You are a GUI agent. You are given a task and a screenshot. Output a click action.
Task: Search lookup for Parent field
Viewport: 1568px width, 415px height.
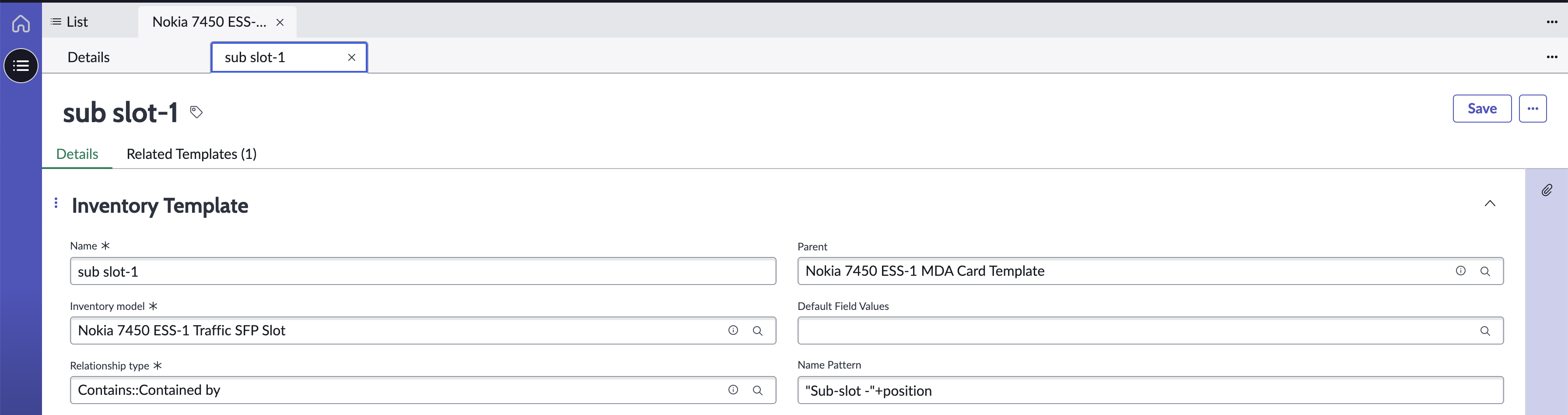click(x=1484, y=271)
